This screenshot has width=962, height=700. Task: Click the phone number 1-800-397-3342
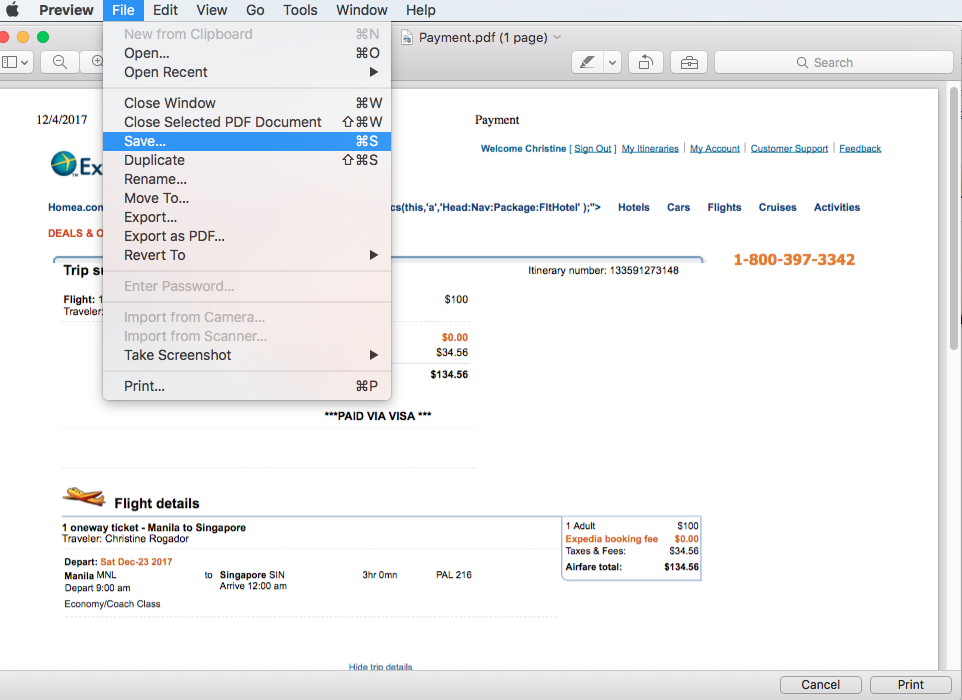[794, 260]
